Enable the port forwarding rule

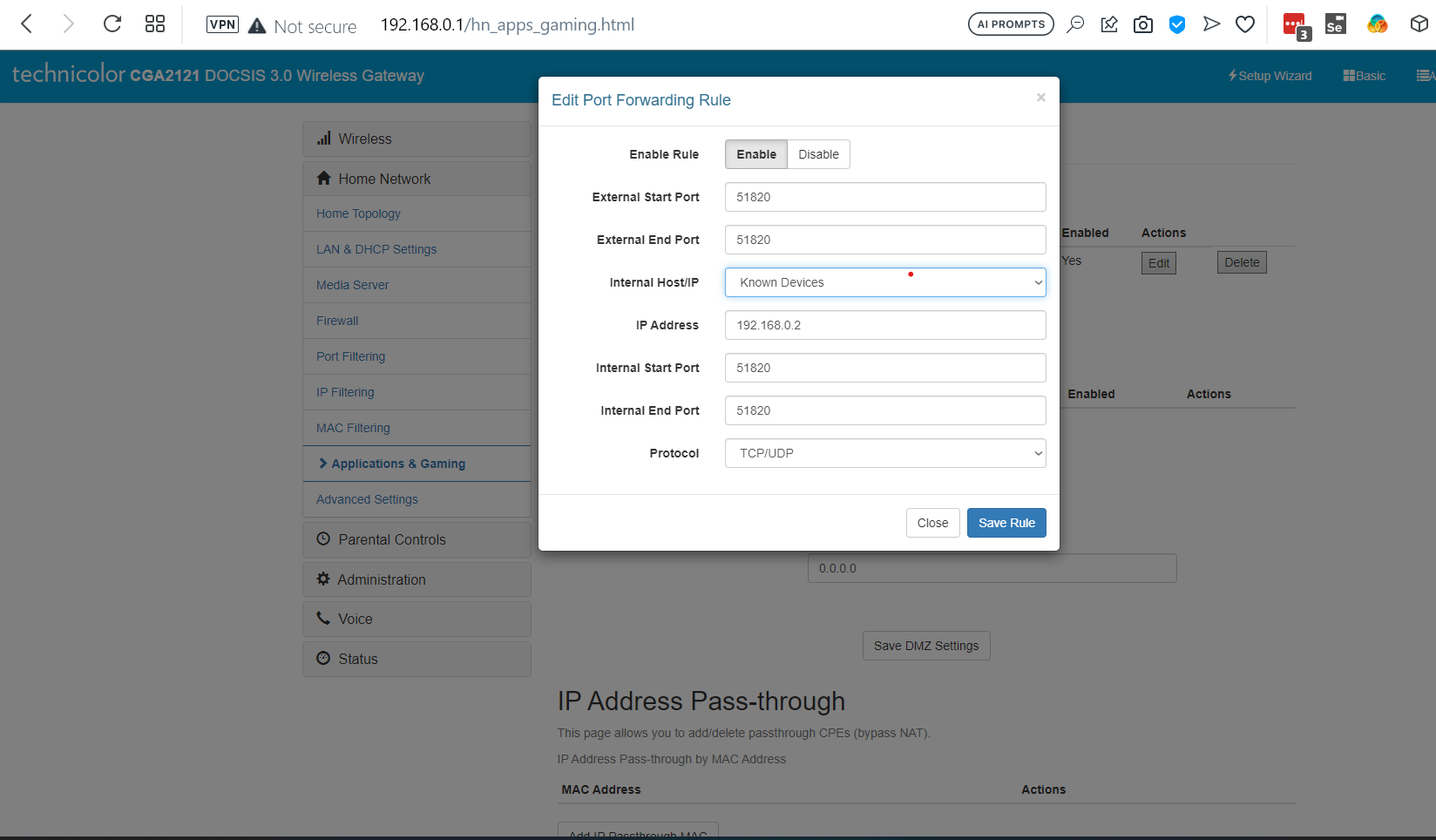click(755, 154)
